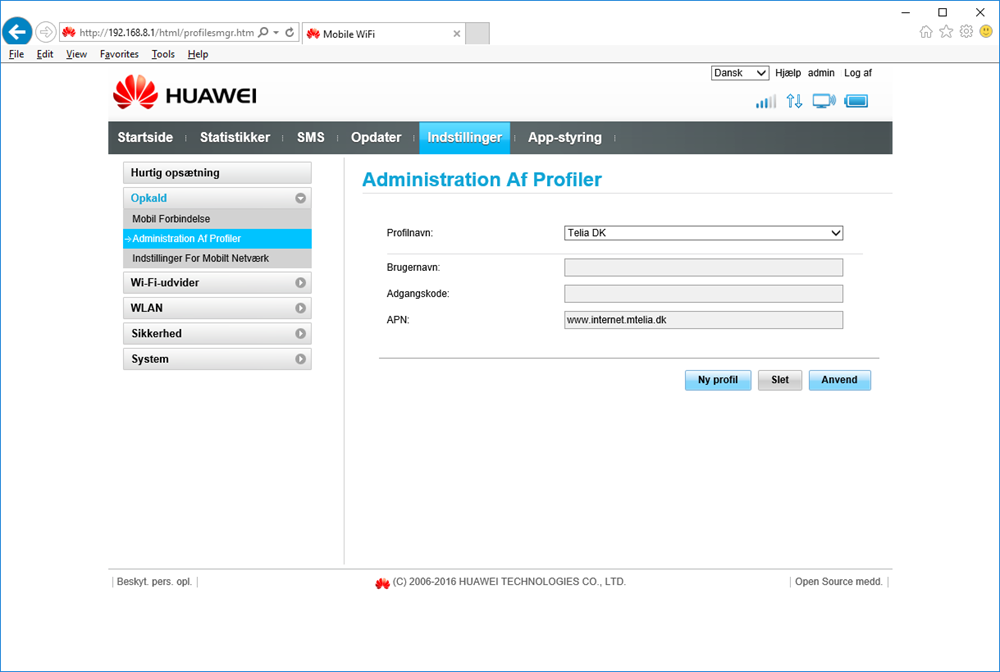Click the Anvend button

839,380
